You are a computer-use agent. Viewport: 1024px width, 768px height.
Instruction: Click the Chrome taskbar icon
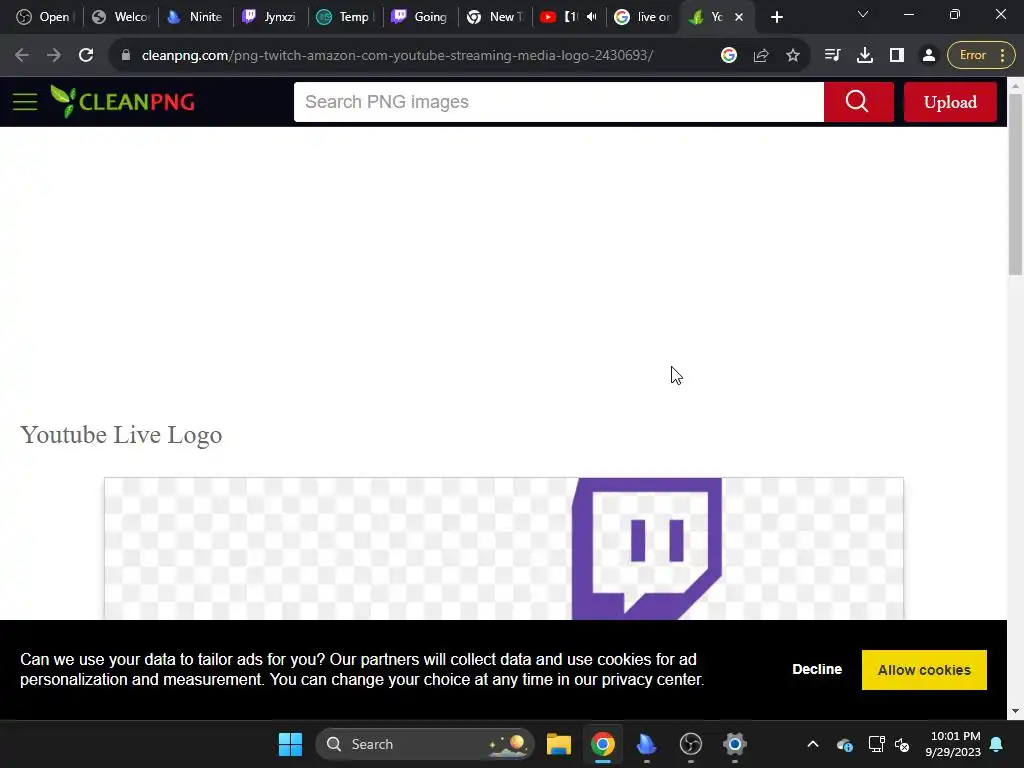pyautogui.click(x=602, y=744)
